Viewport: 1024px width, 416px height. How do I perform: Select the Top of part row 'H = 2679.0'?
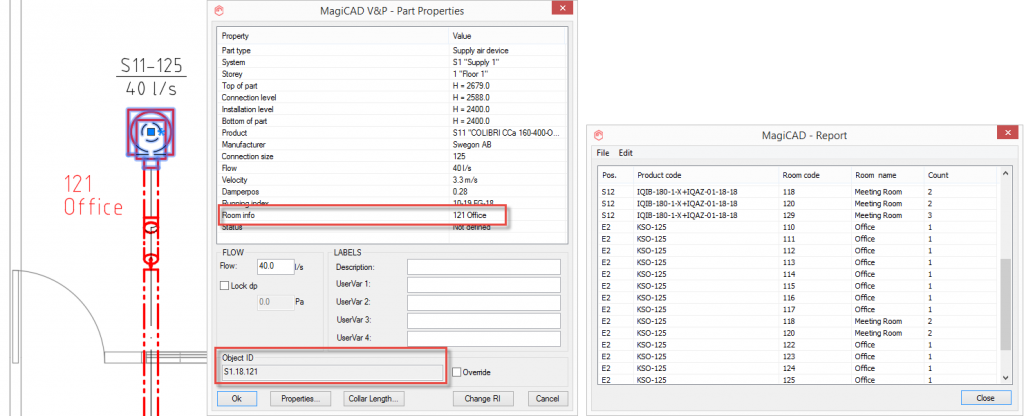392,86
